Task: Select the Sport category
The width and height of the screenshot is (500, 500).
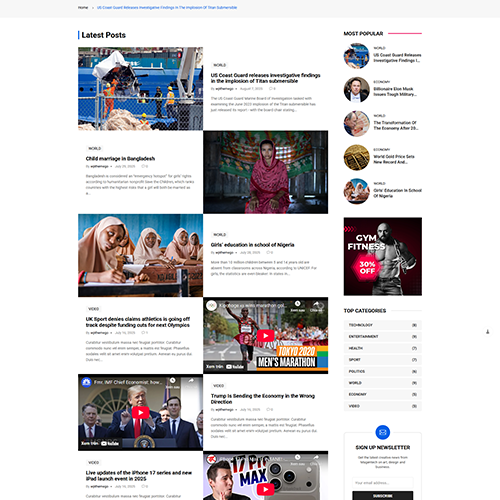Action: 383,360
